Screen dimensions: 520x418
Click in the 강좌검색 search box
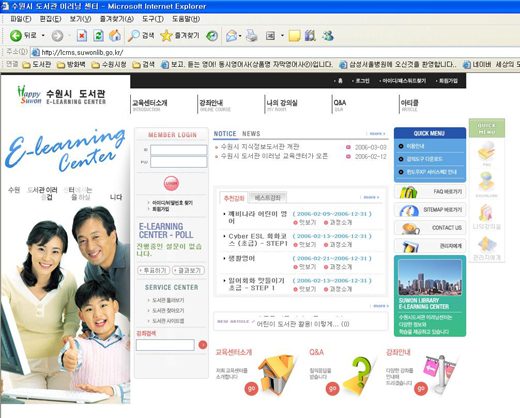(165, 345)
